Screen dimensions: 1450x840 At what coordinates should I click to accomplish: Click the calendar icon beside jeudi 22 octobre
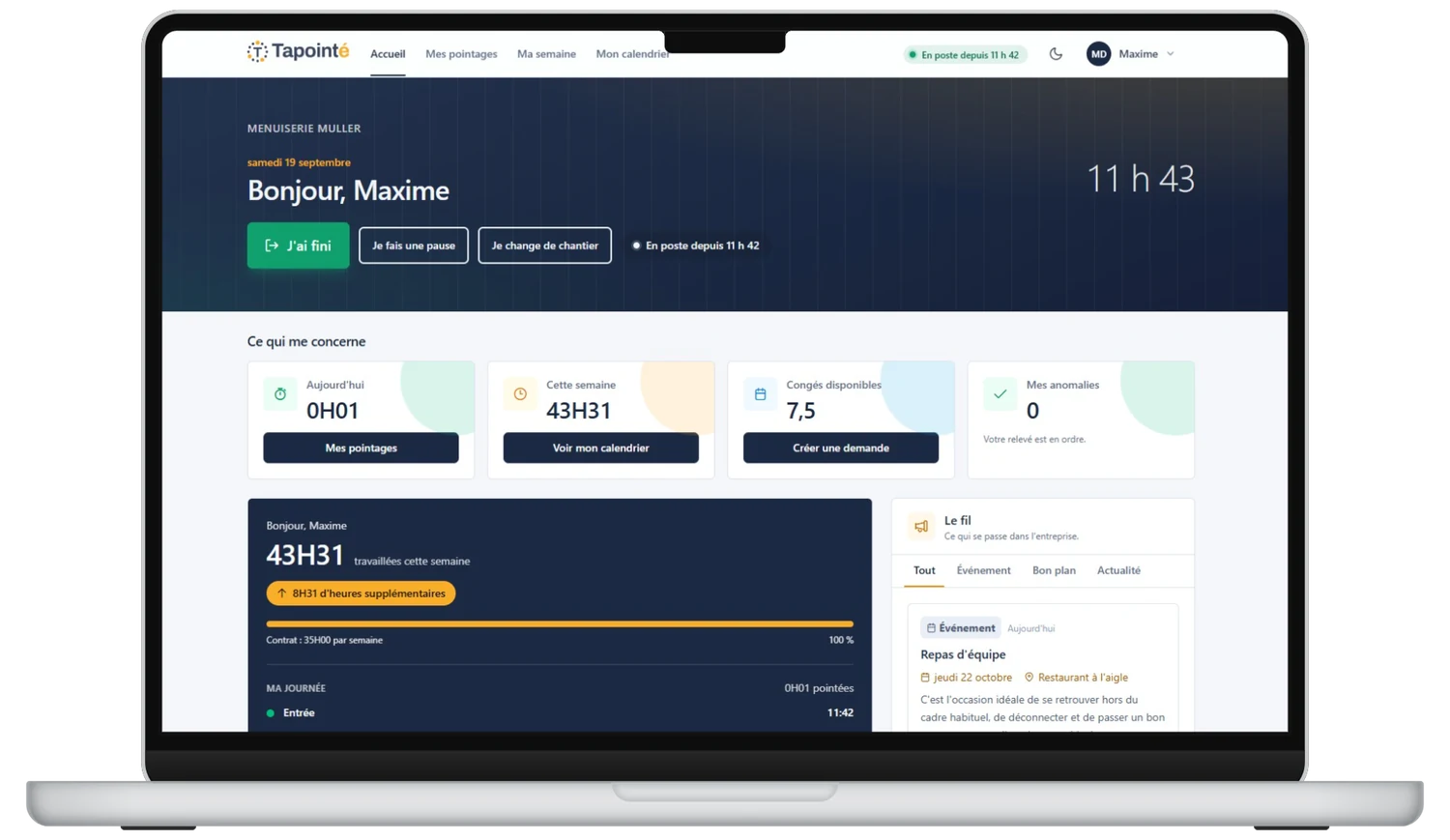925,678
